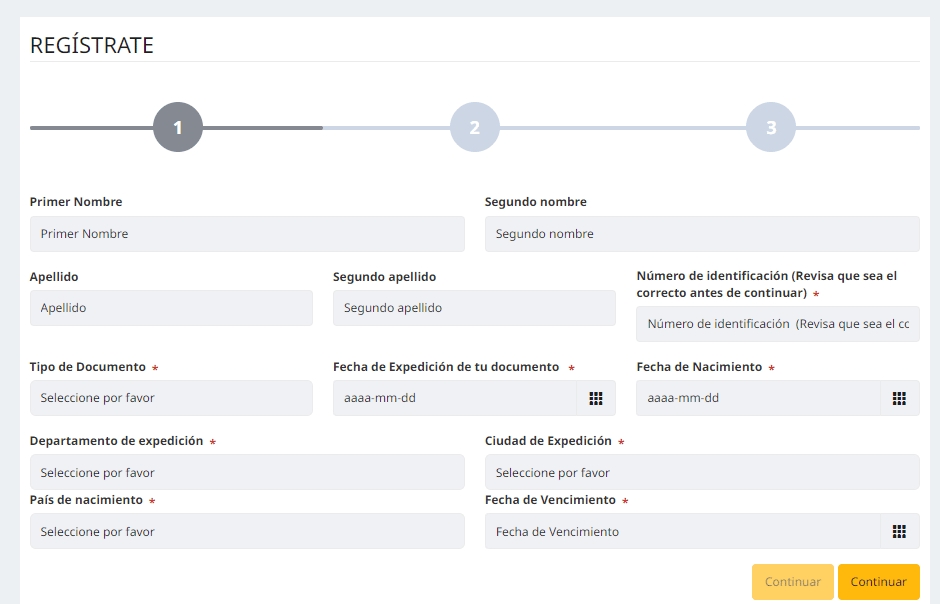This screenshot has width=940, height=604.
Task: Open the calendar icon for Fecha de Vencimiento
Action: (899, 531)
